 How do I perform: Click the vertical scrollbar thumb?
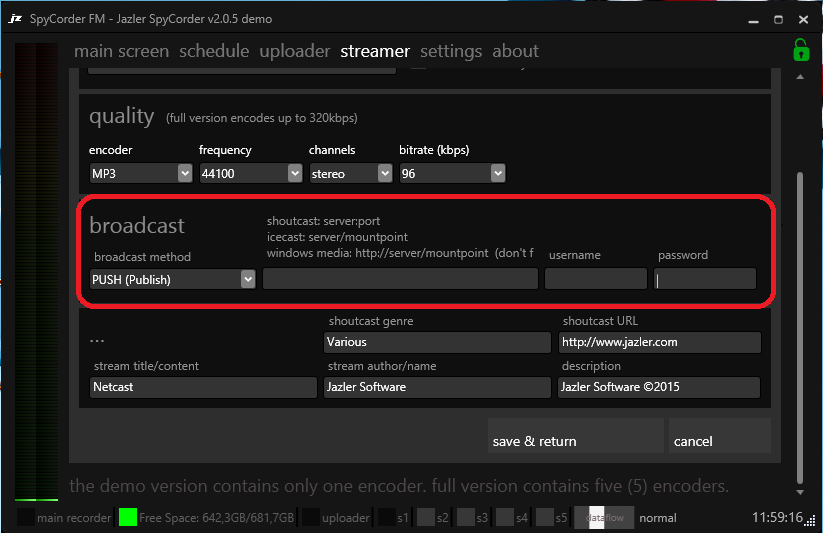click(x=800, y=328)
